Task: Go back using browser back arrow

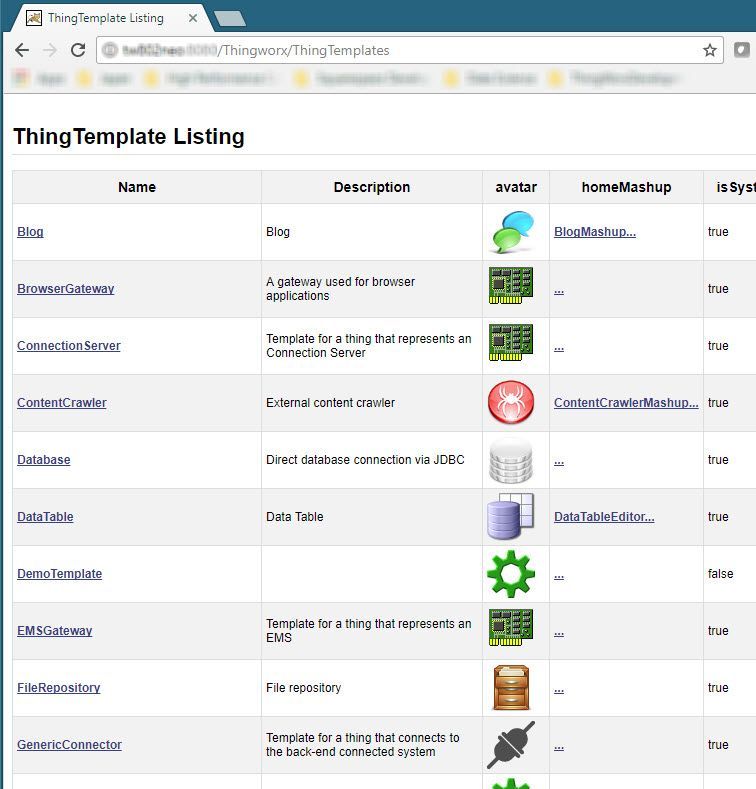Action: tap(22, 50)
